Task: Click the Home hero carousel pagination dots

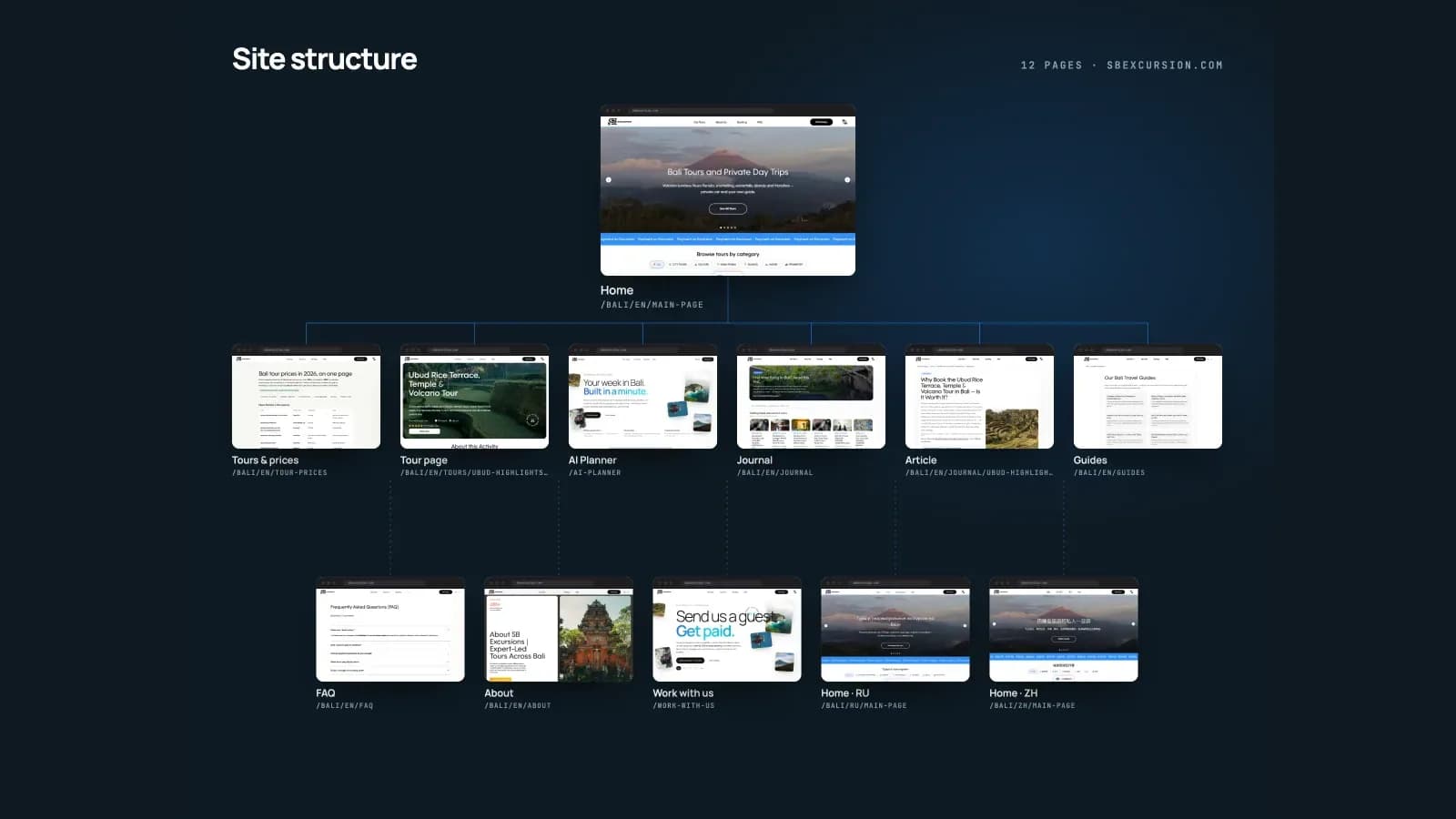Action: pyautogui.click(x=728, y=227)
